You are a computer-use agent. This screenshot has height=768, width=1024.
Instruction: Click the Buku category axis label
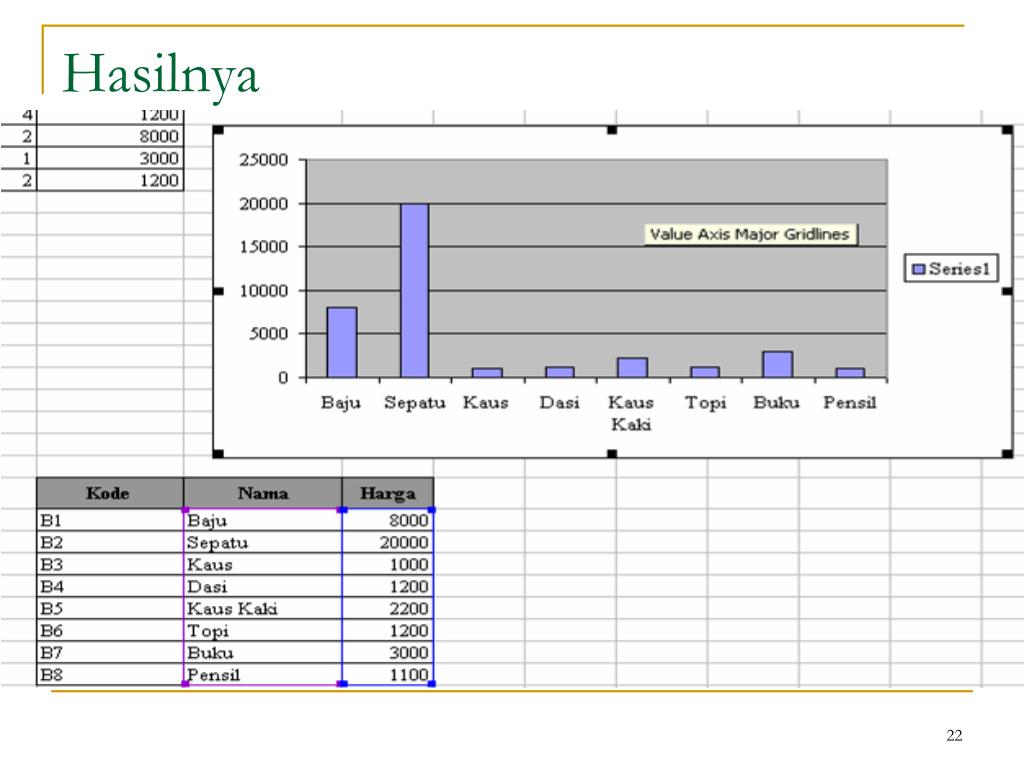tap(776, 402)
